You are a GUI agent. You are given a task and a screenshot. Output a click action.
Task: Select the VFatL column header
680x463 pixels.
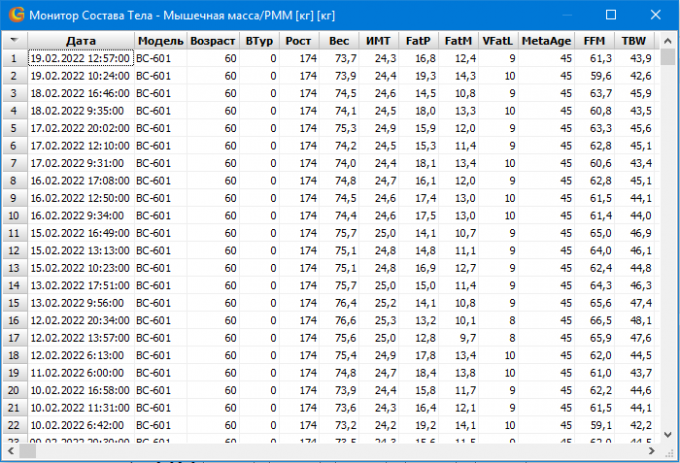pyautogui.click(x=497, y=40)
